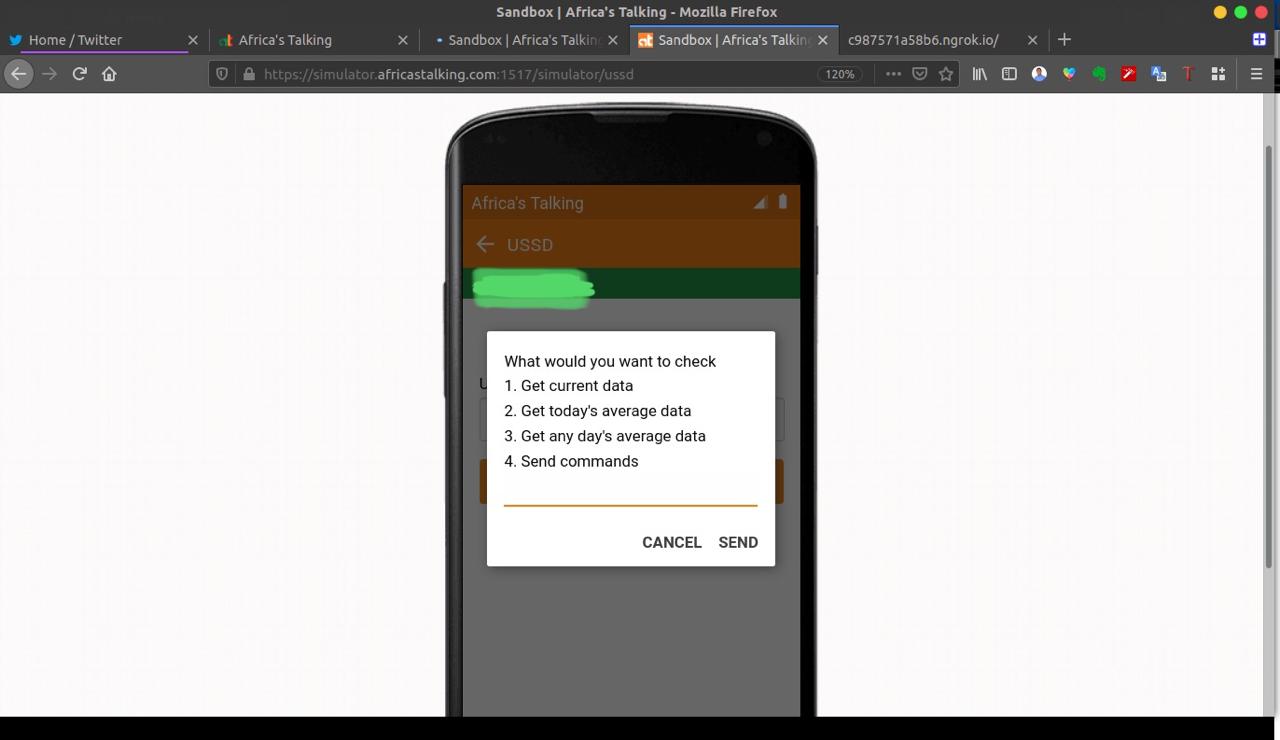Image resolution: width=1280 pixels, height=740 pixels.
Task: Open the Firefox hamburger menu
Action: tap(1256, 74)
